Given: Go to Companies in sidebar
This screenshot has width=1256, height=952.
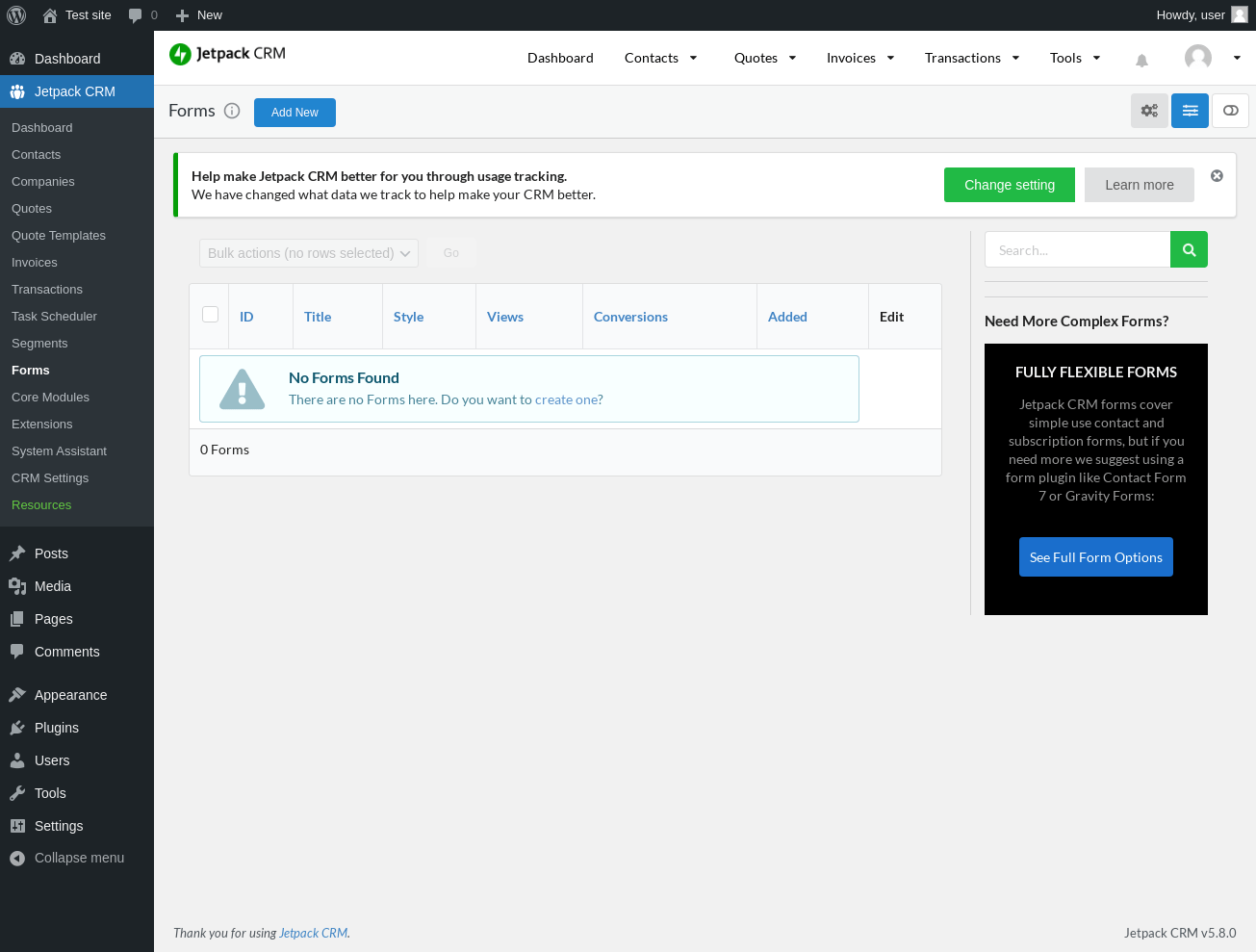Looking at the screenshot, I should [x=43, y=182].
